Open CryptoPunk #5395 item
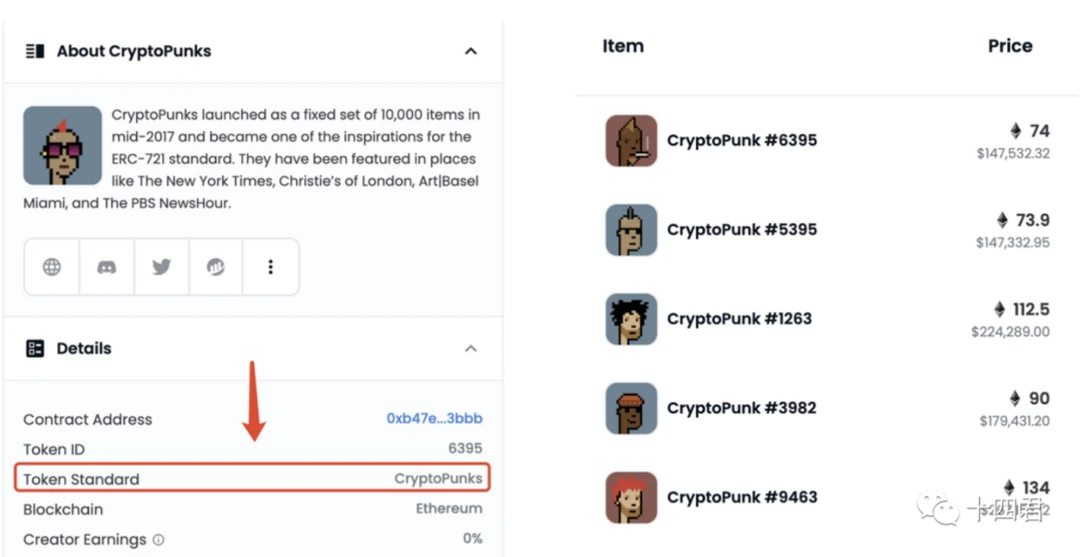1080x557 pixels. tap(742, 229)
